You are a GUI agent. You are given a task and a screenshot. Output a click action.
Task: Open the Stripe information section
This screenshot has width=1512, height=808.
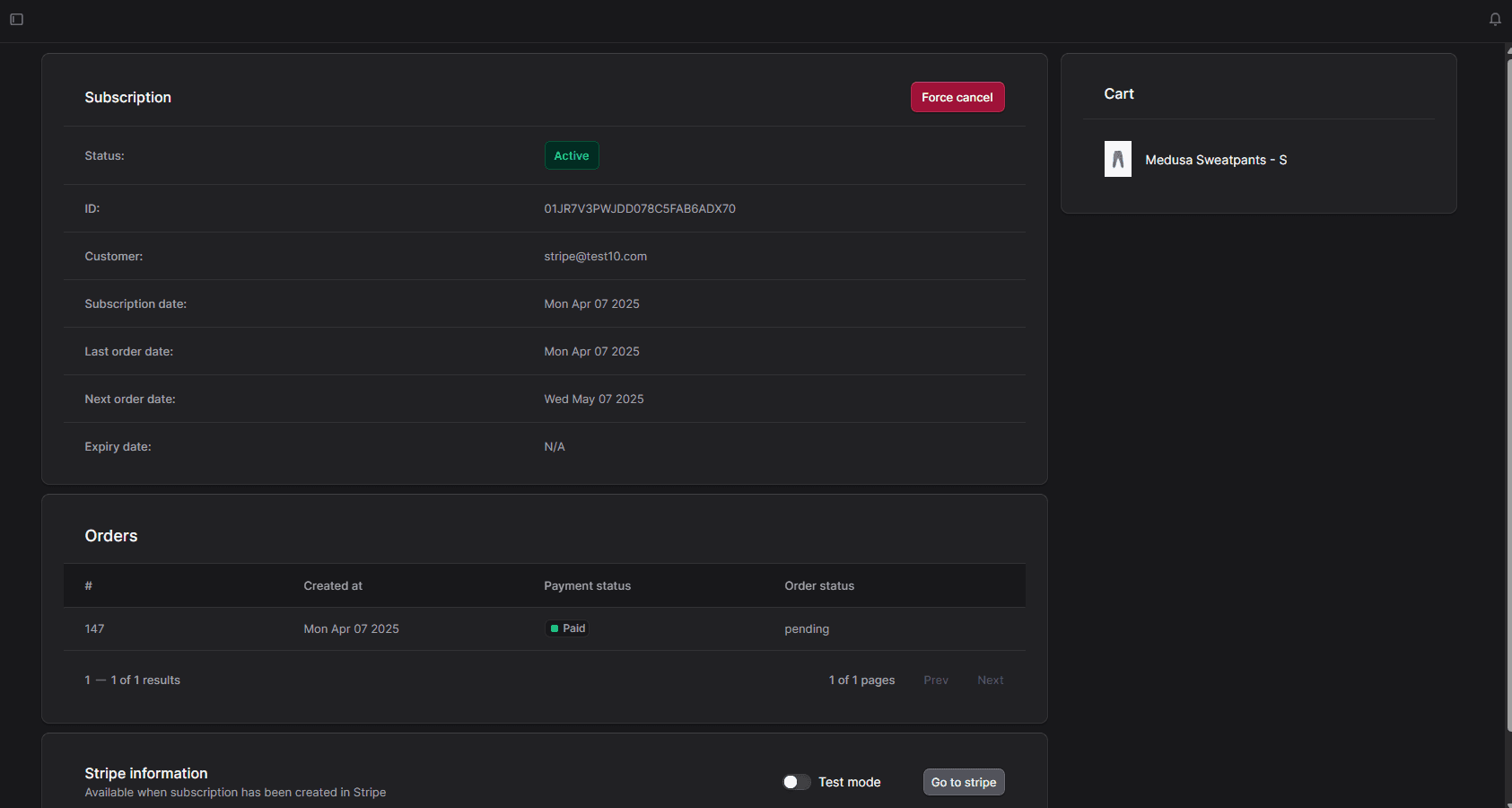click(x=145, y=773)
